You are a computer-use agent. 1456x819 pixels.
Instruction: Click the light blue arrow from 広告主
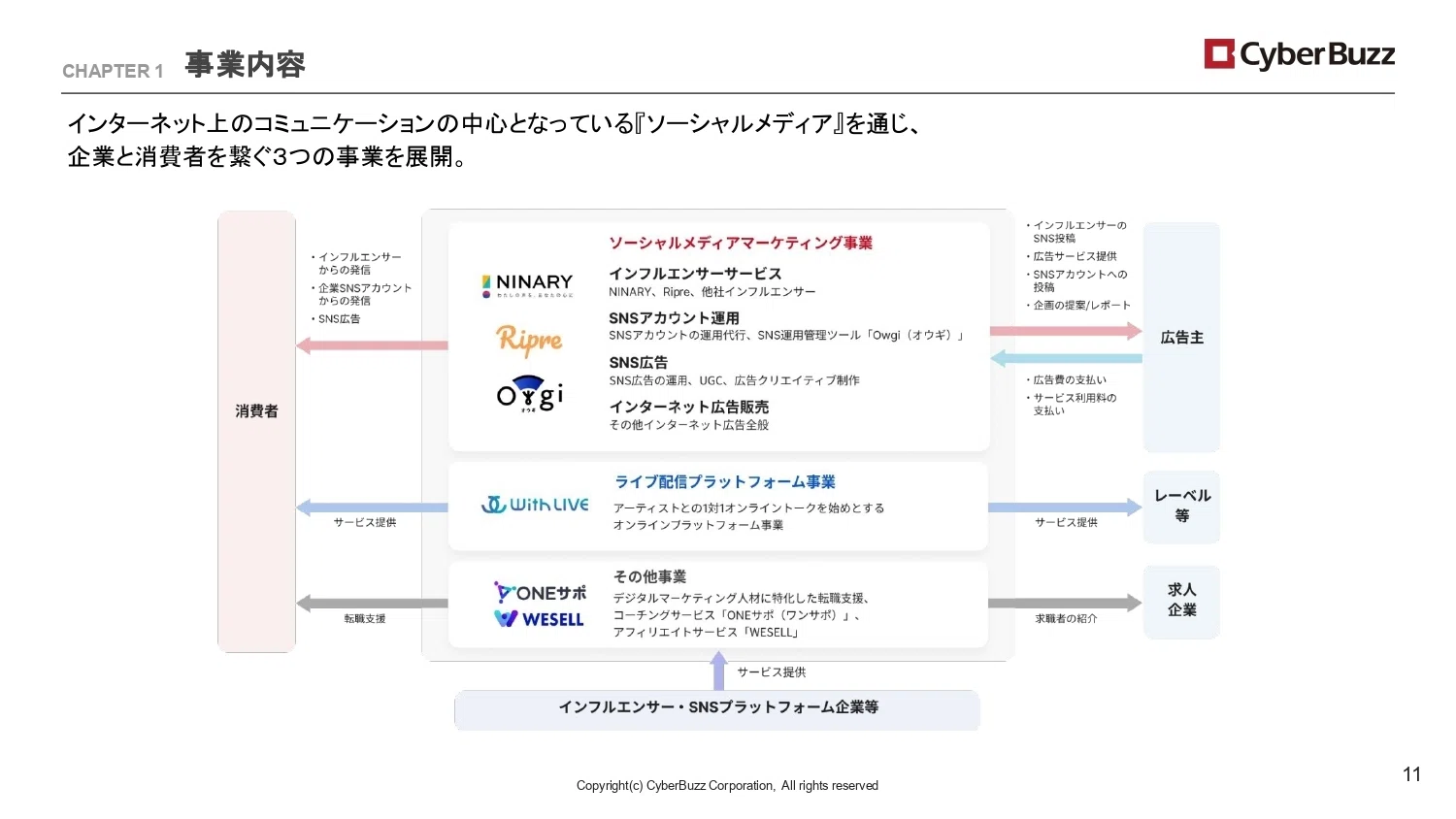(1066, 358)
